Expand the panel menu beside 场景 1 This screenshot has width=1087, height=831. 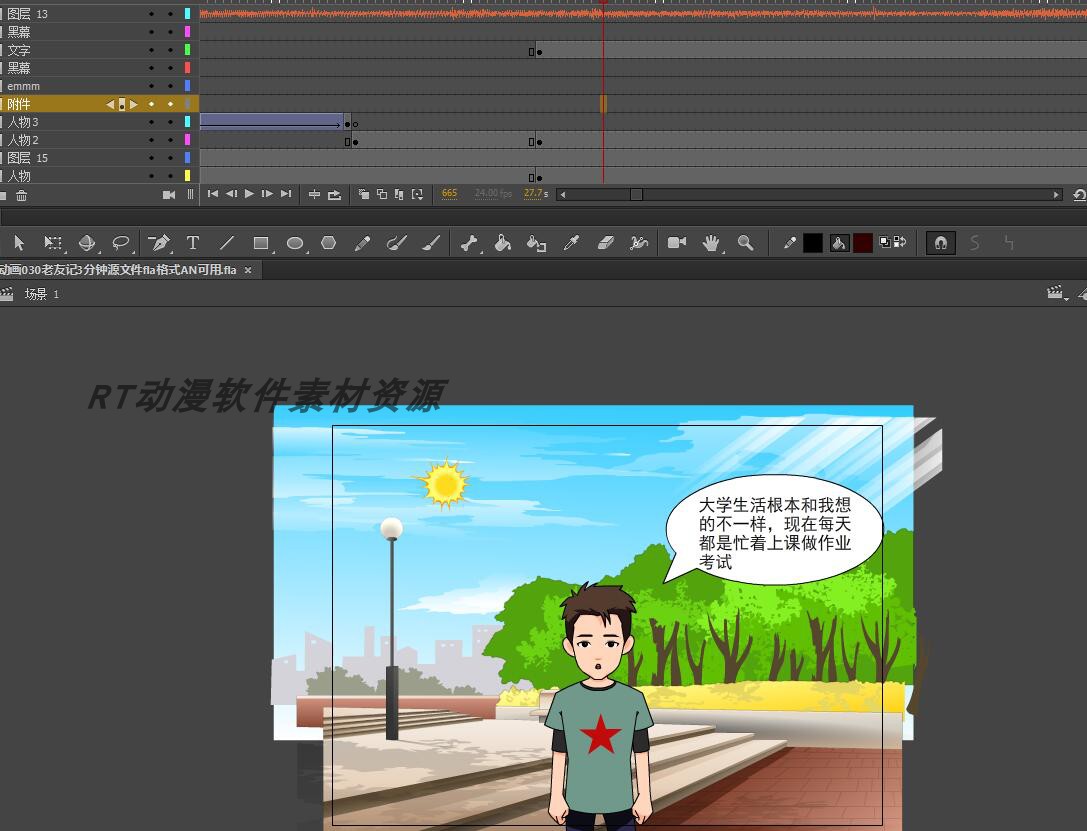click(1056, 293)
